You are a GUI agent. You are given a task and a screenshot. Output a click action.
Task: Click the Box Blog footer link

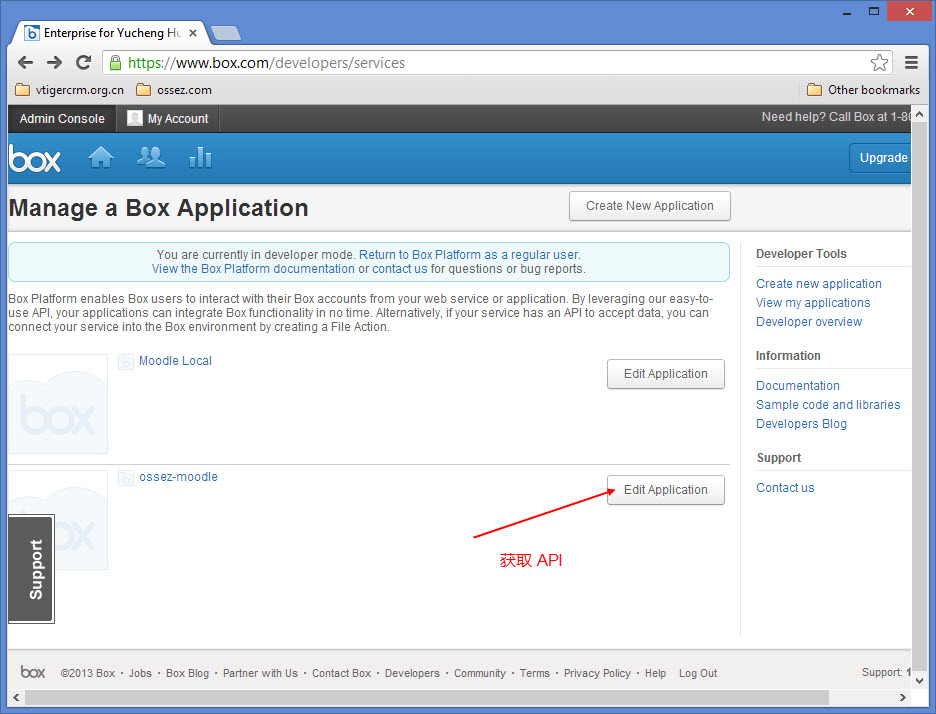tap(187, 673)
